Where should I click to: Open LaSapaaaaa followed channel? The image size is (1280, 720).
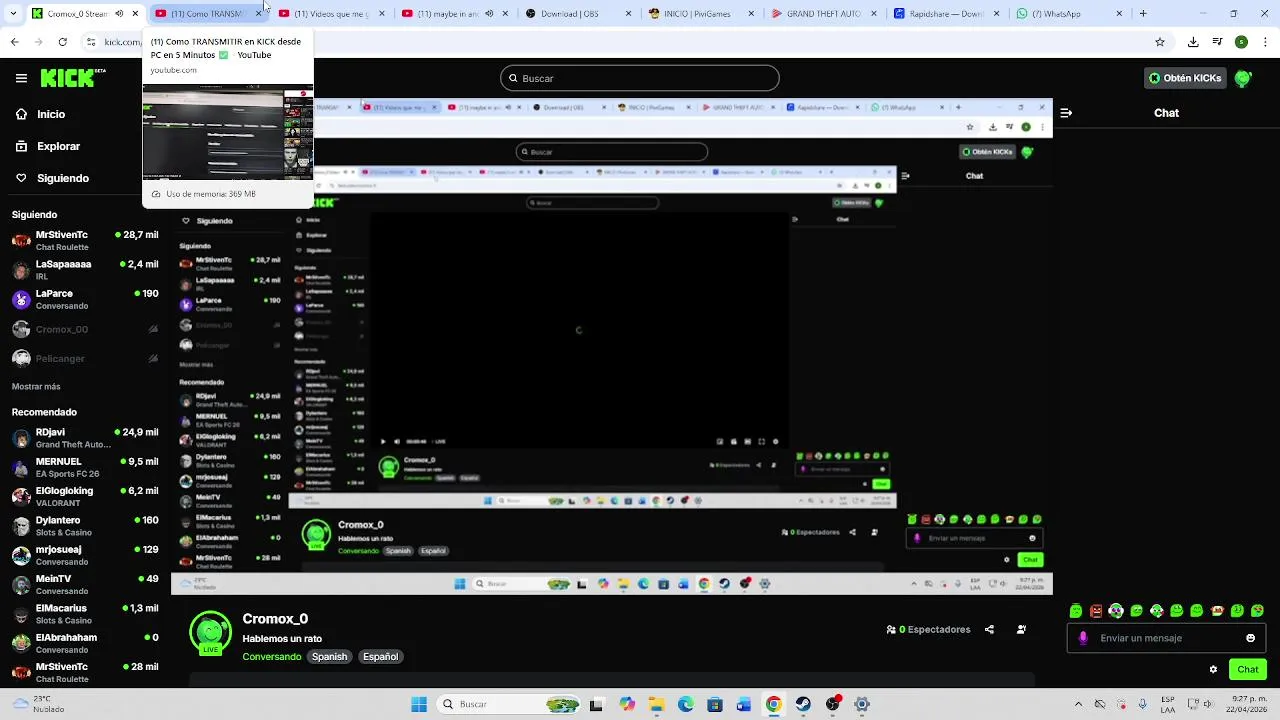pyautogui.click(x=85, y=270)
